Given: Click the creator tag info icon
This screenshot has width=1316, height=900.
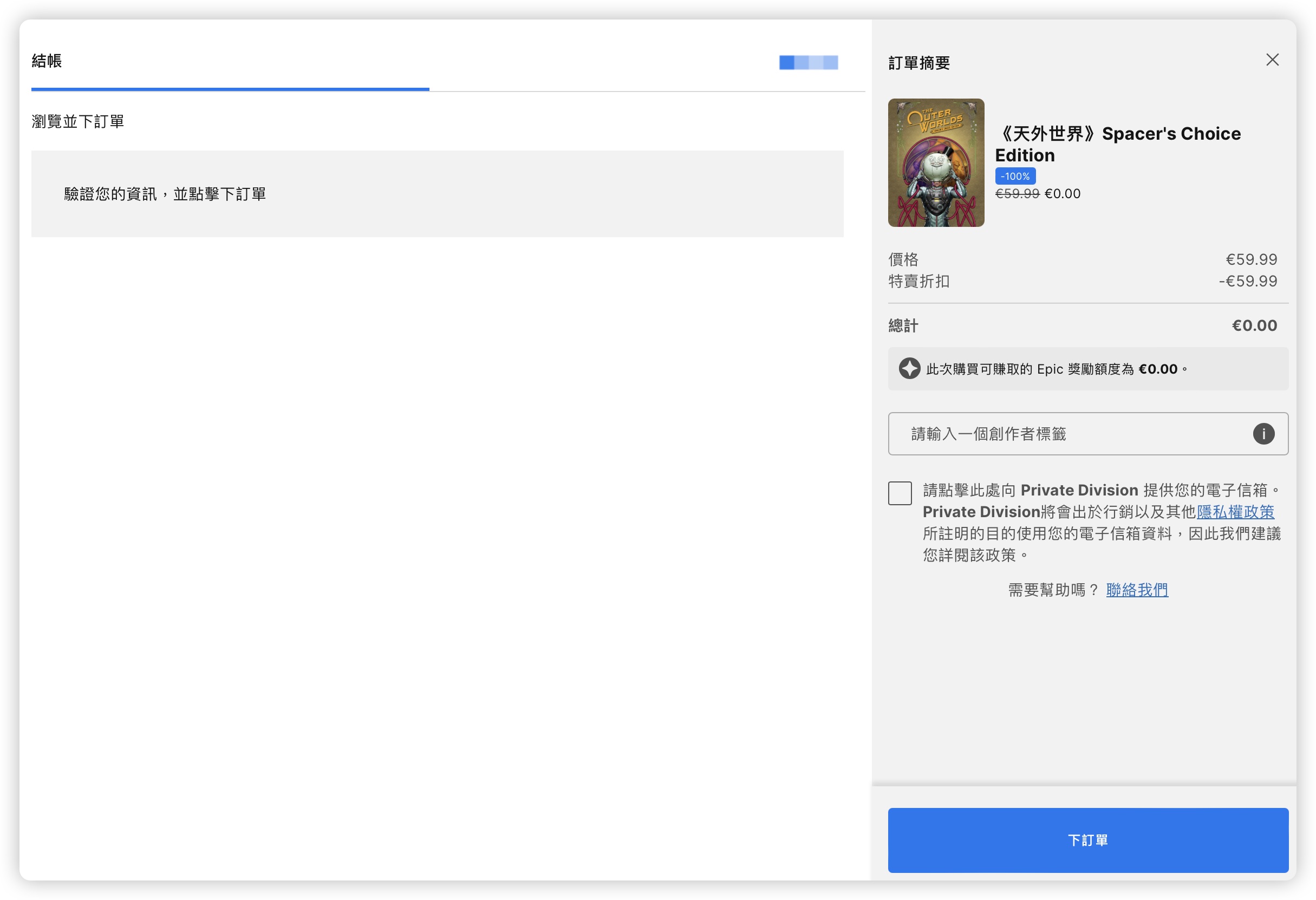Looking at the screenshot, I should click(x=1263, y=434).
